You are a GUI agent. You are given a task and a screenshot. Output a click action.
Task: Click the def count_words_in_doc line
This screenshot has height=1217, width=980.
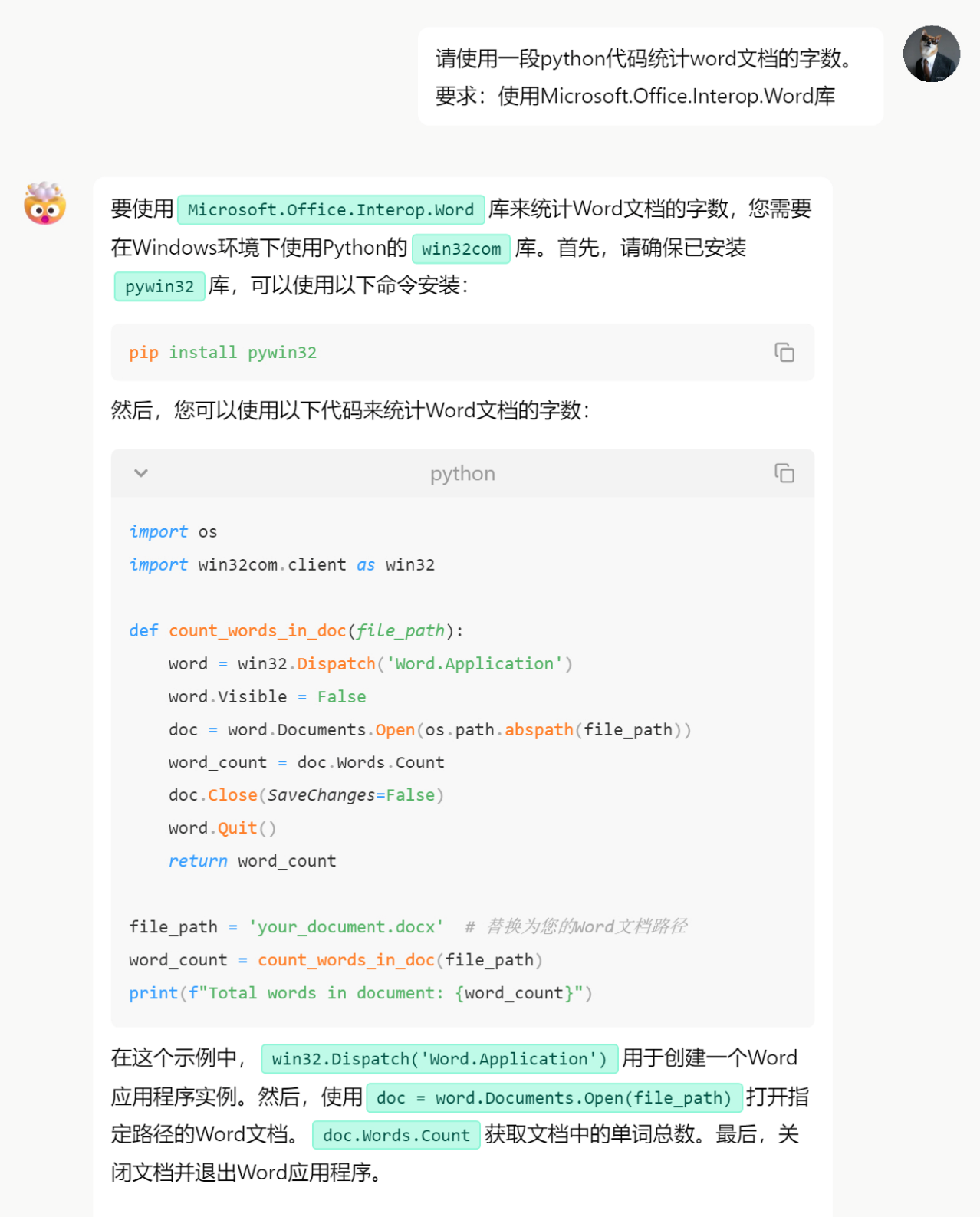tap(296, 631)
